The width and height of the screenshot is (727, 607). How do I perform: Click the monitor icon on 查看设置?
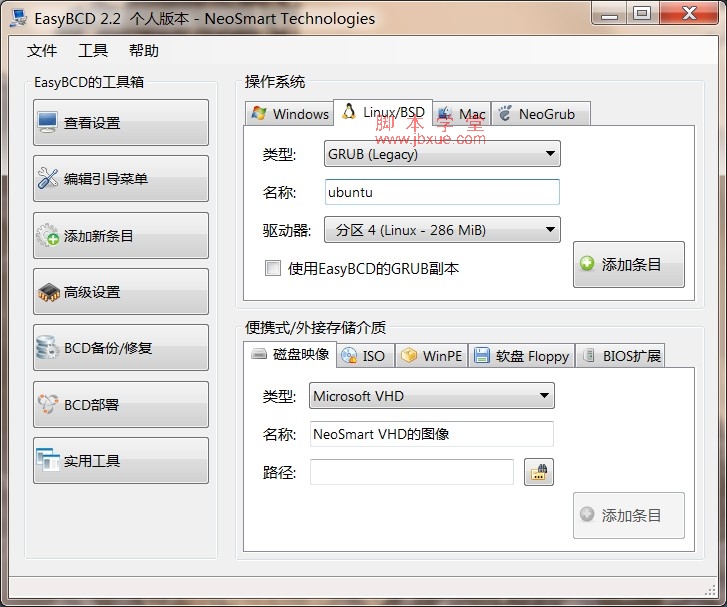tap(48, 122)
